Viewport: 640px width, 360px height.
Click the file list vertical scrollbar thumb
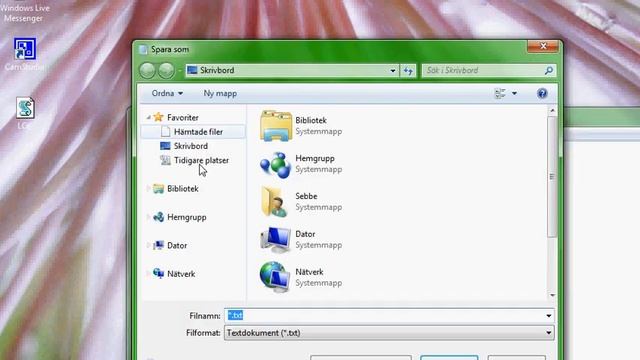pos(552,176)
